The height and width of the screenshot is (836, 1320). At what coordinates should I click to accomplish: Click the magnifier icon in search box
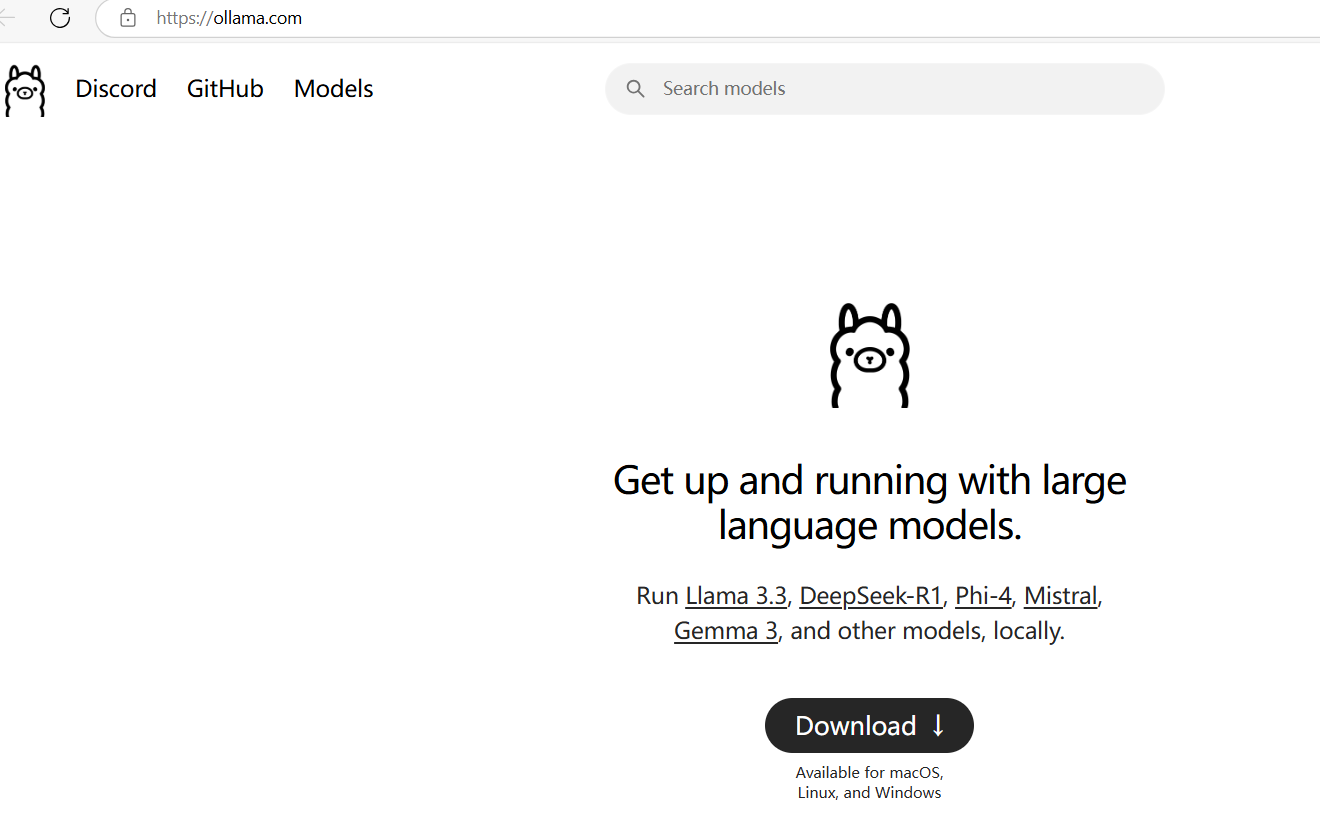(635, 89)
